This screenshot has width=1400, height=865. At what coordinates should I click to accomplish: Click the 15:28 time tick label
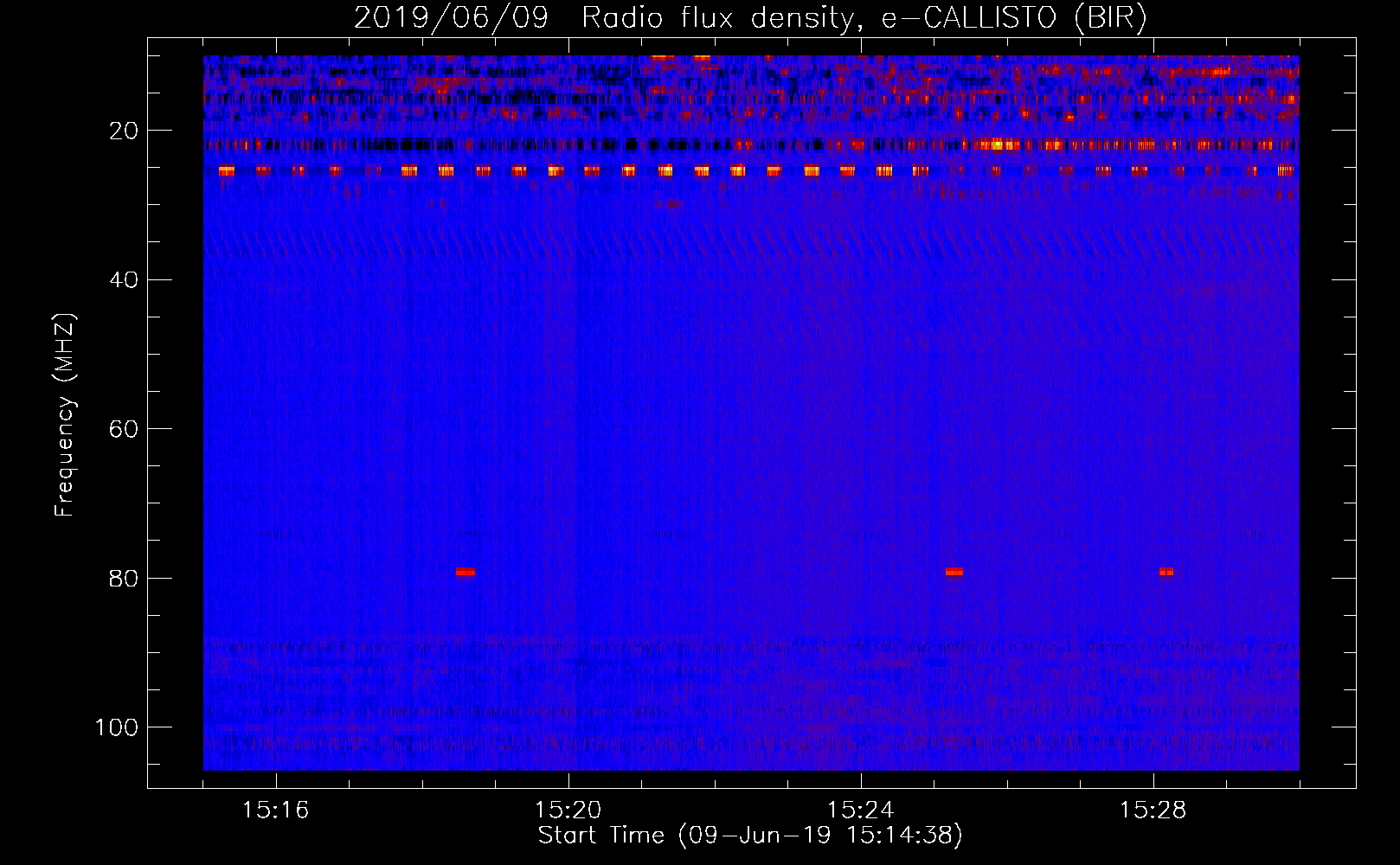point(1153,811)
